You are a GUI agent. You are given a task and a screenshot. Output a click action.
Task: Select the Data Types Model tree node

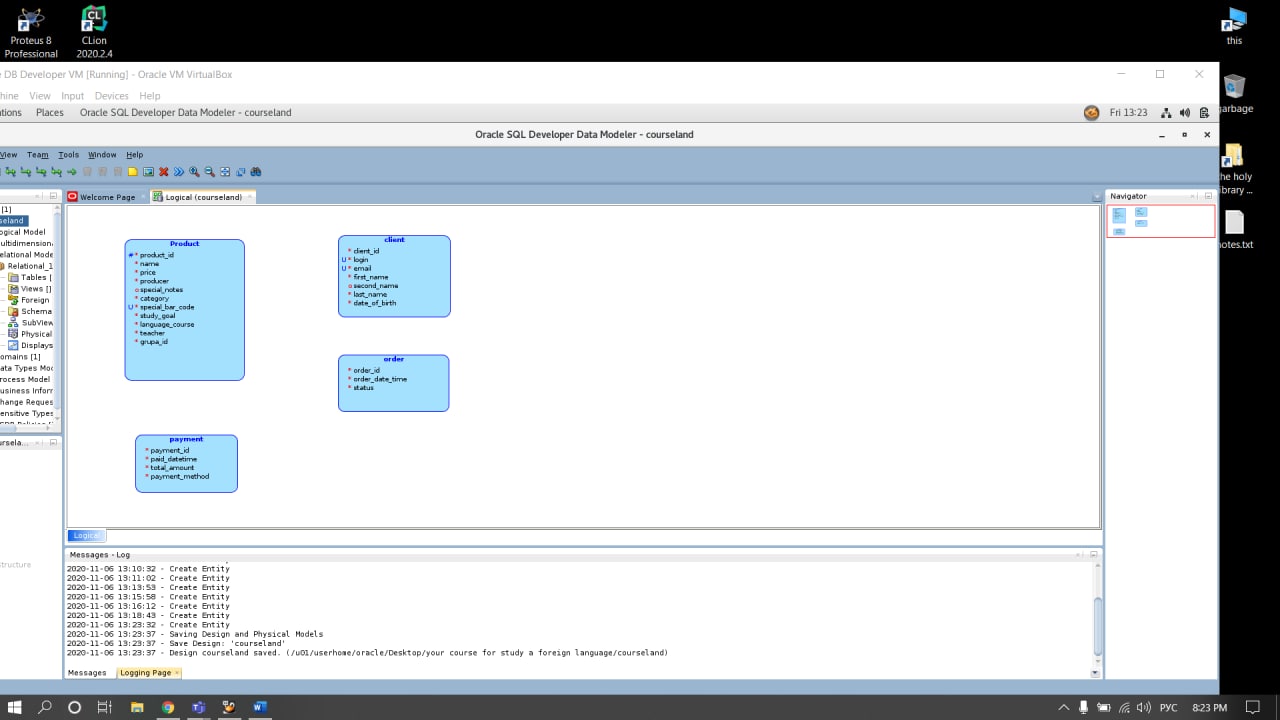26,368
